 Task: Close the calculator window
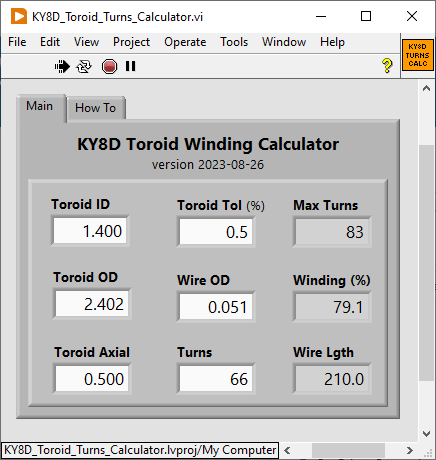412,16
